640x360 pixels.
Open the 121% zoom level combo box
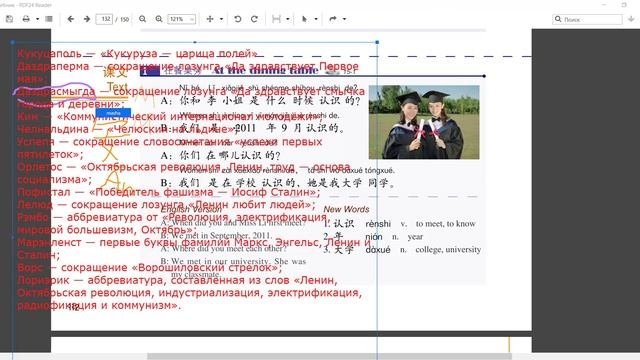[182, 19]
